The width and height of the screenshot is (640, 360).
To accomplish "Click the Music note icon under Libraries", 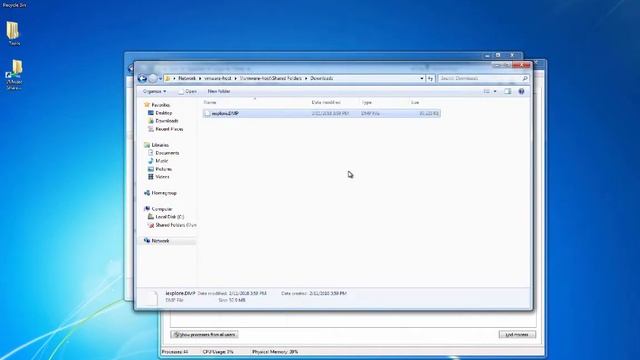I will 151,161.
